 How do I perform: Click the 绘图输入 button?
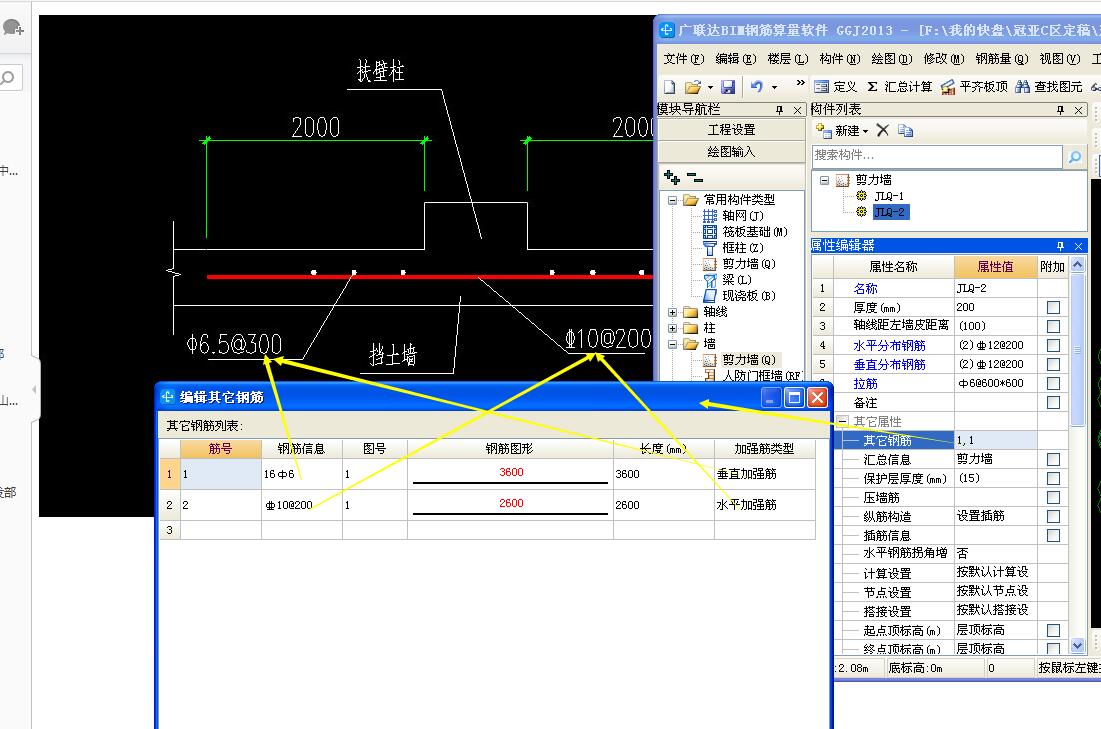pos(731,152)
